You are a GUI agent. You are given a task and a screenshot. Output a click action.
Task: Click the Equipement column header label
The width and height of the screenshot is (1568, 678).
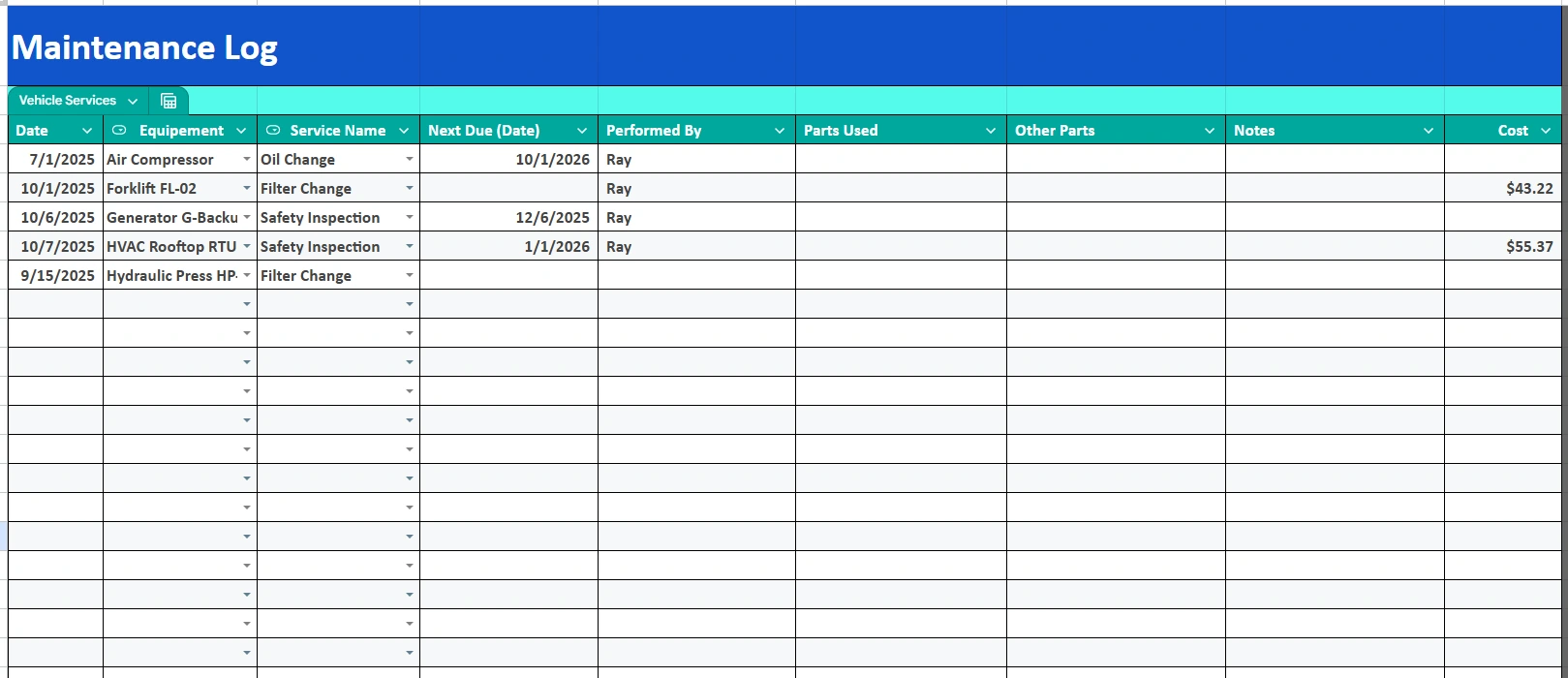coord(181,131)
